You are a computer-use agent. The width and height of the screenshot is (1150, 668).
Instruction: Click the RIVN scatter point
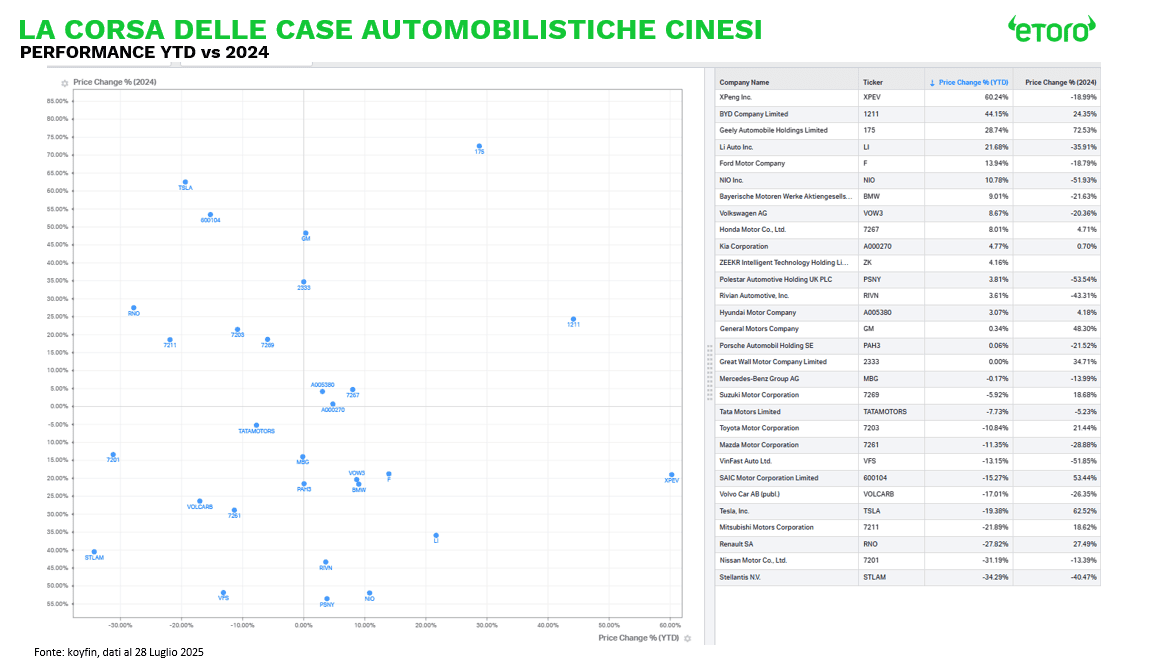pyautogui.click(x=326, y=562)
